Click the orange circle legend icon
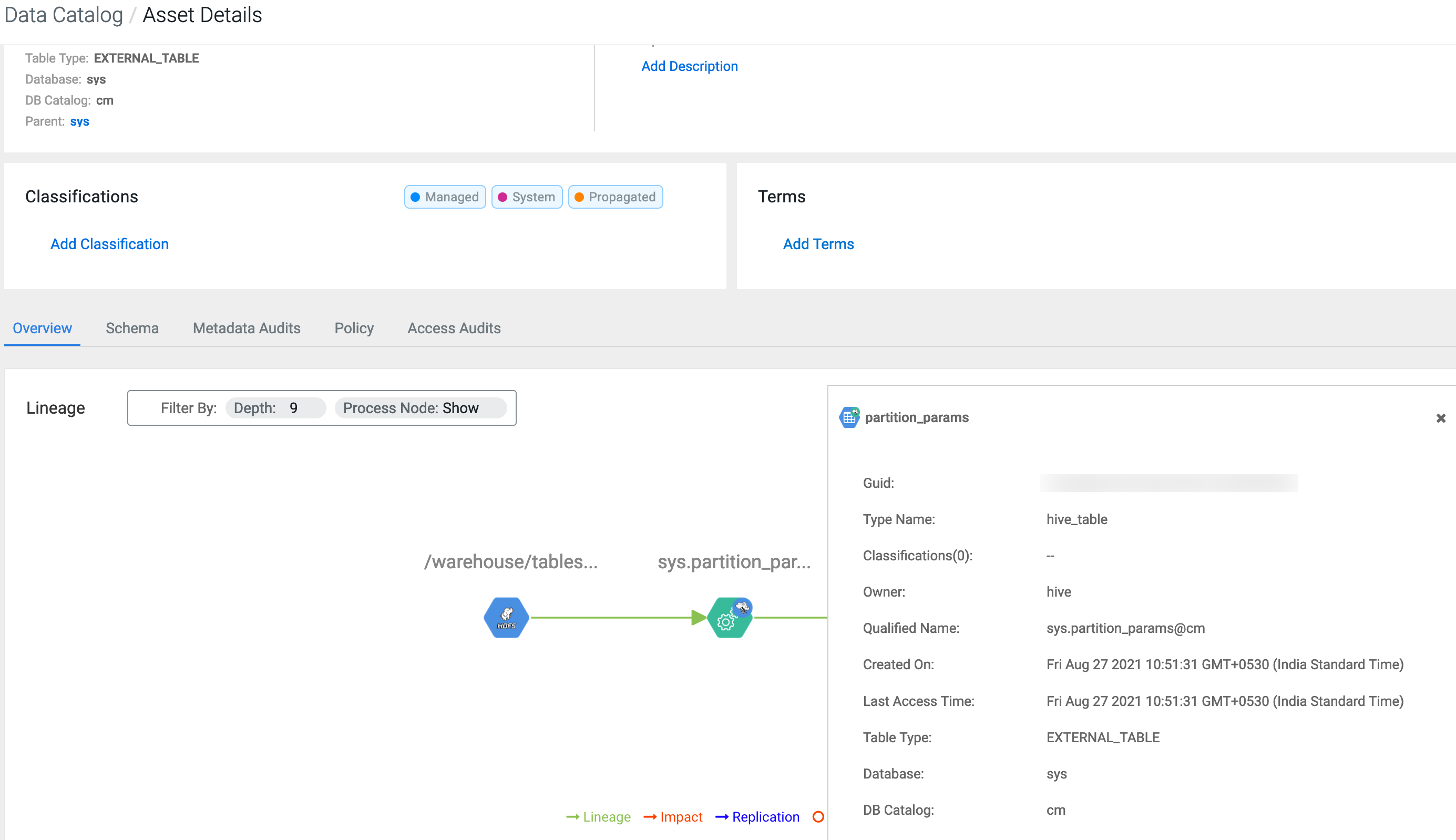The height and width of the screenshot is (840, 1456). point(818,817)
